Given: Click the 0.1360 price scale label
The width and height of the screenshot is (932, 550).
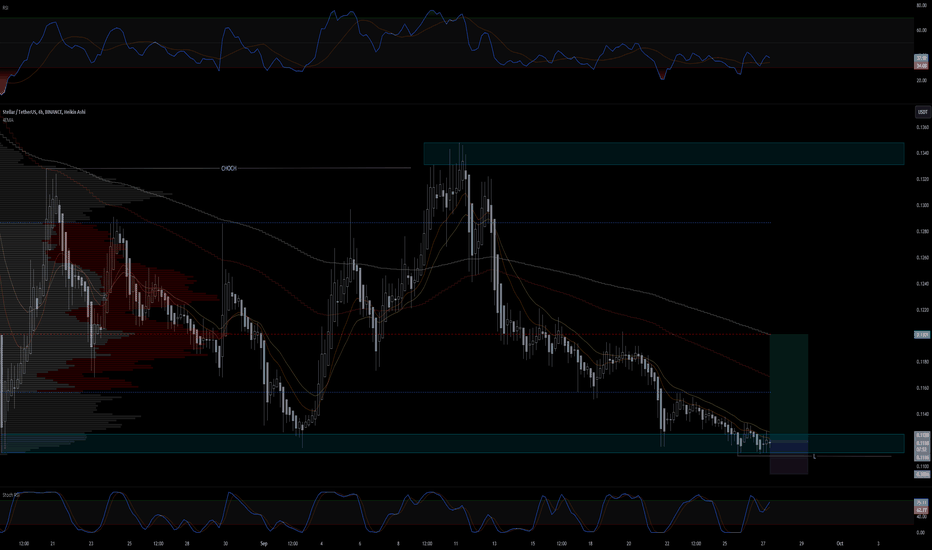Looking at the screenshot, I should [923, 127].
